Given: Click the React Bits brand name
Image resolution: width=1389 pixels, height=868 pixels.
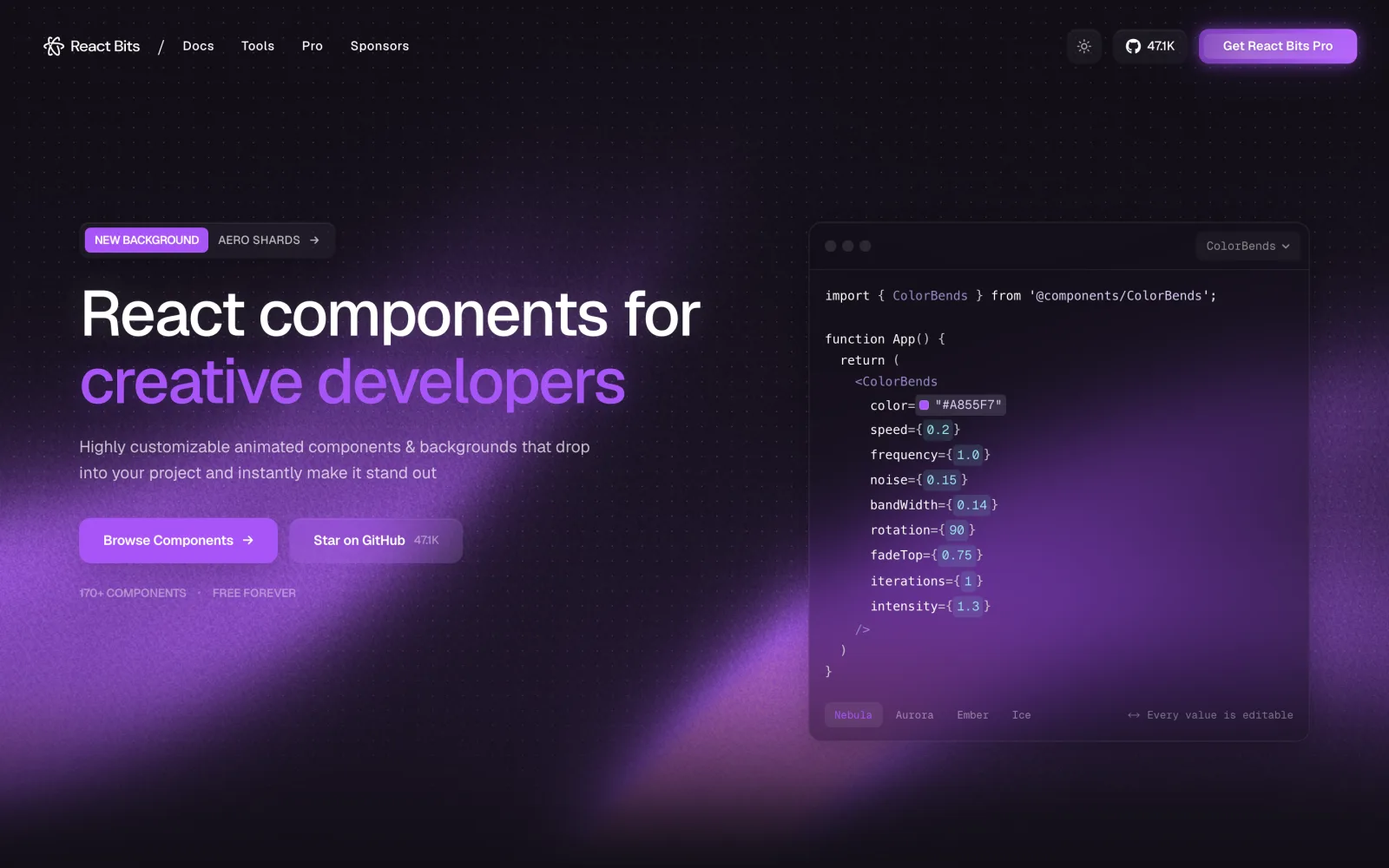Looking at the screenshot, I should point(105,46).
